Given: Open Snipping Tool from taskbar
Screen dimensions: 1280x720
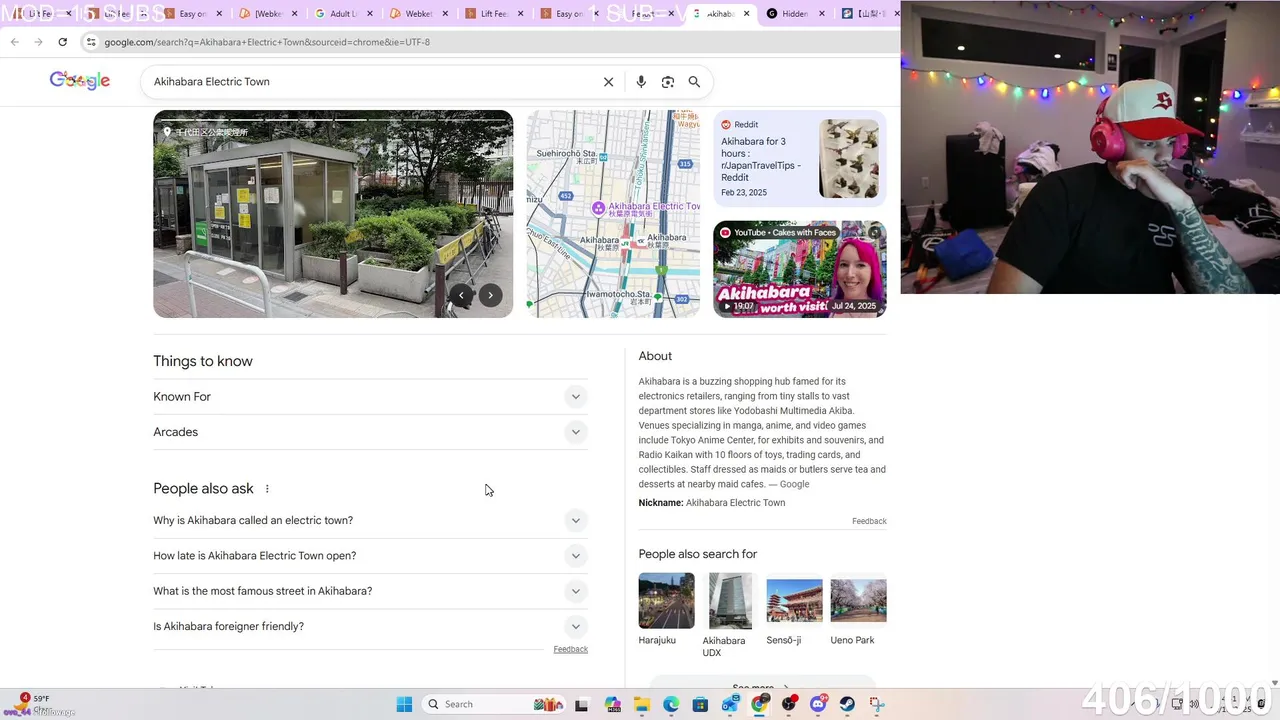Looking at the screenshot, I should (x=877, y=704).
